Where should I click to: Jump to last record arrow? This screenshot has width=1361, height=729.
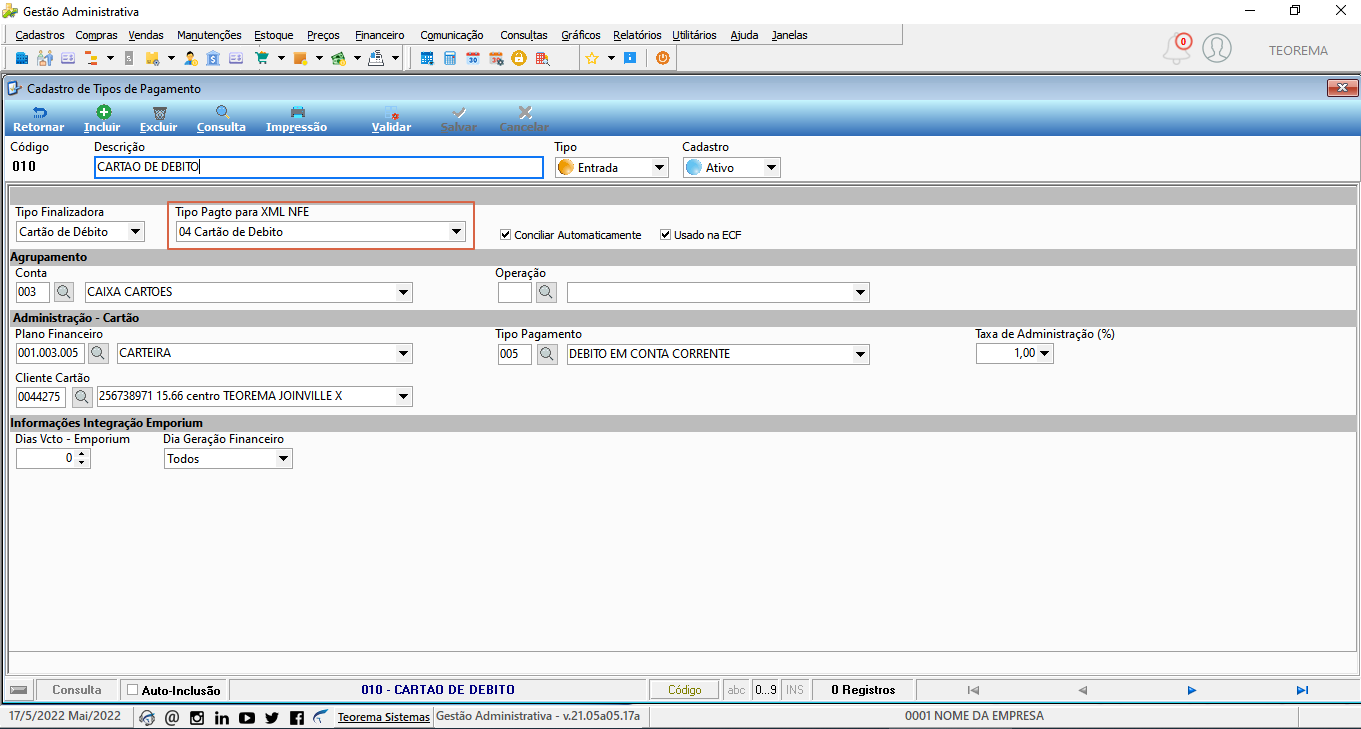point(1302,690)
